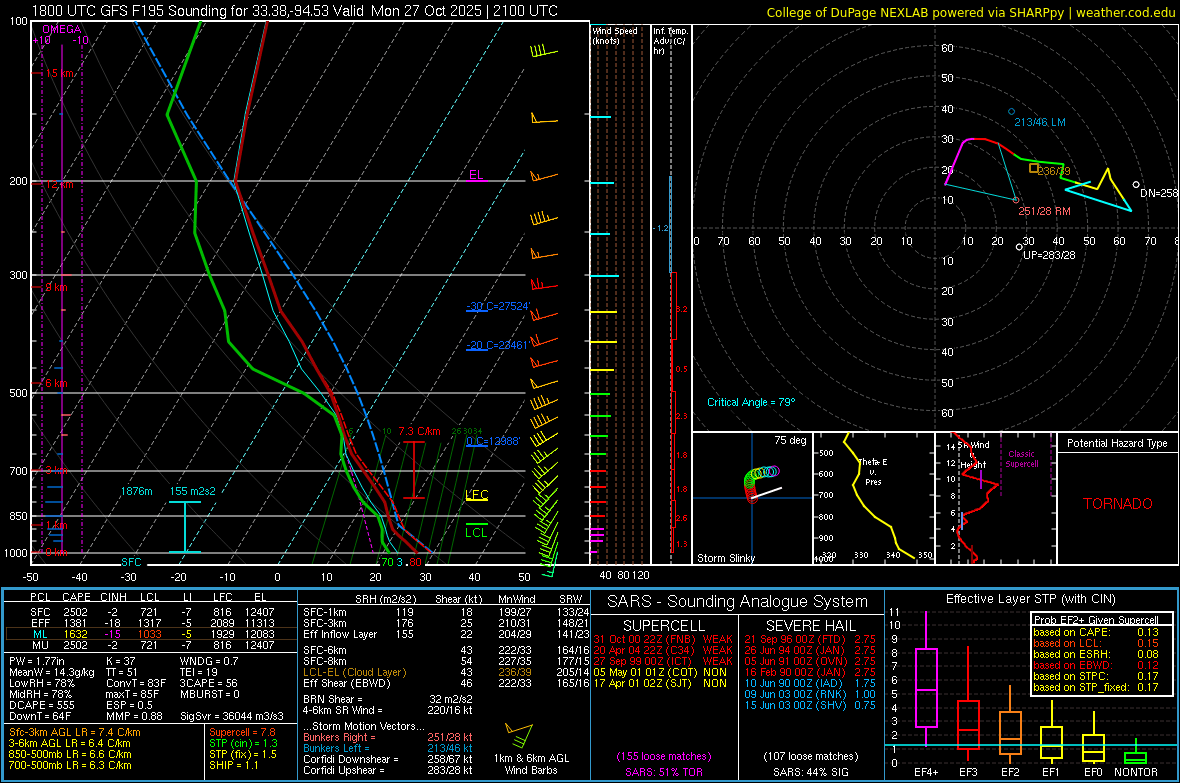This screenshot has width=1180, height=783.
Task: Click the 75 deg slinky tilt value
Action: [790, 440]
